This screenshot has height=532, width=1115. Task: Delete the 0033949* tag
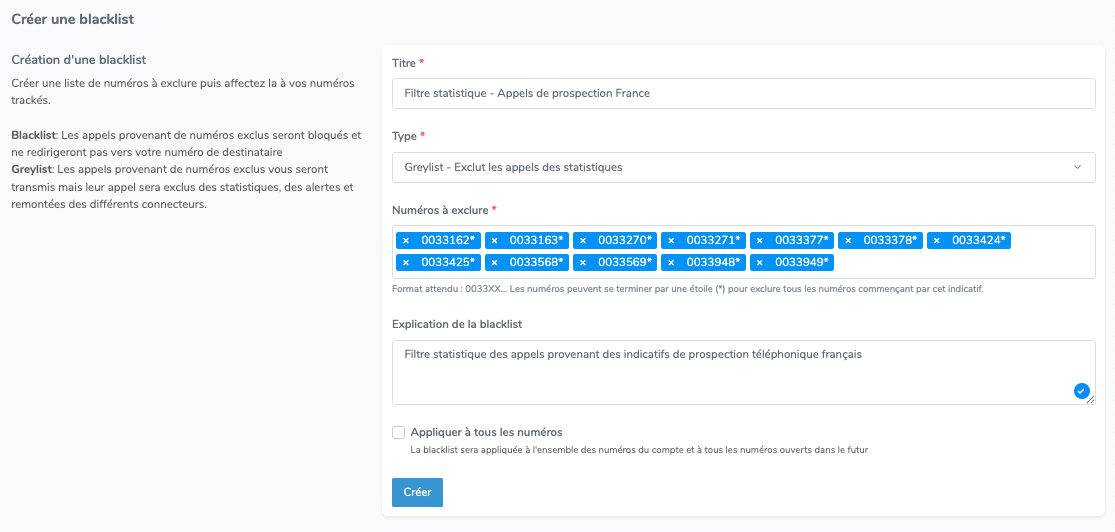(x=759, y=262)
